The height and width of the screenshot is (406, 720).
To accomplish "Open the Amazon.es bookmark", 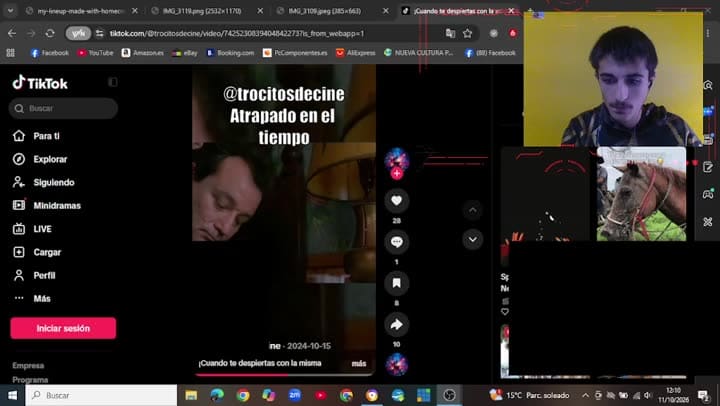I will click(x=142, y=53).
